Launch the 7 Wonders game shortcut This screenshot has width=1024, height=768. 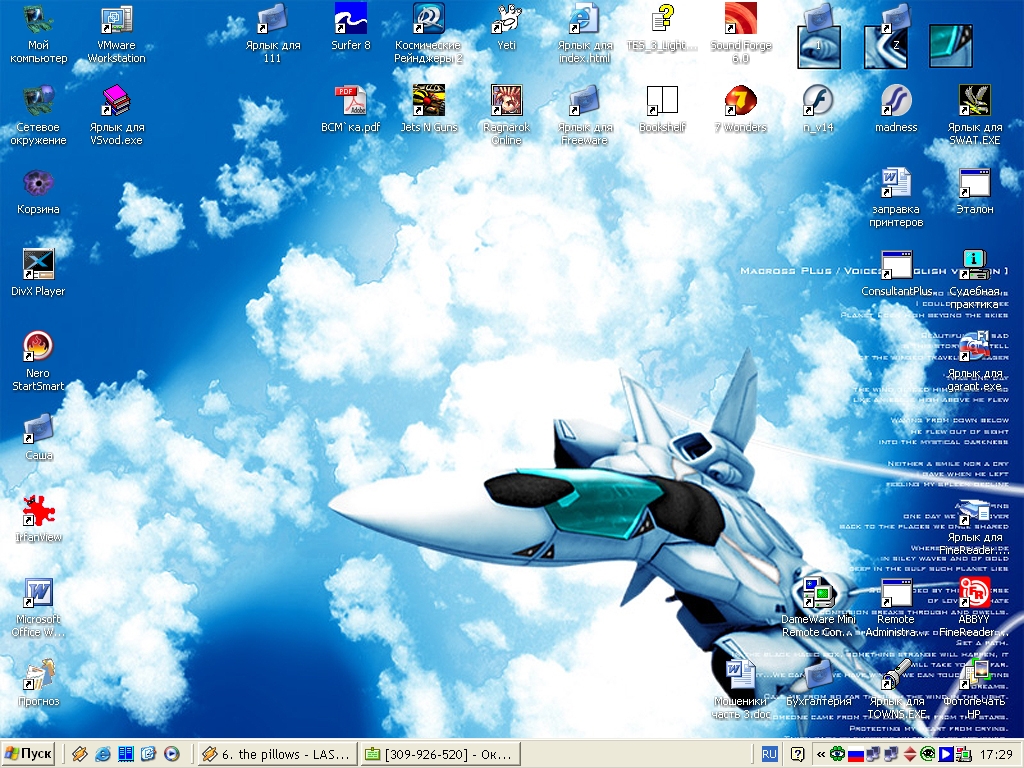click(741, 110)
